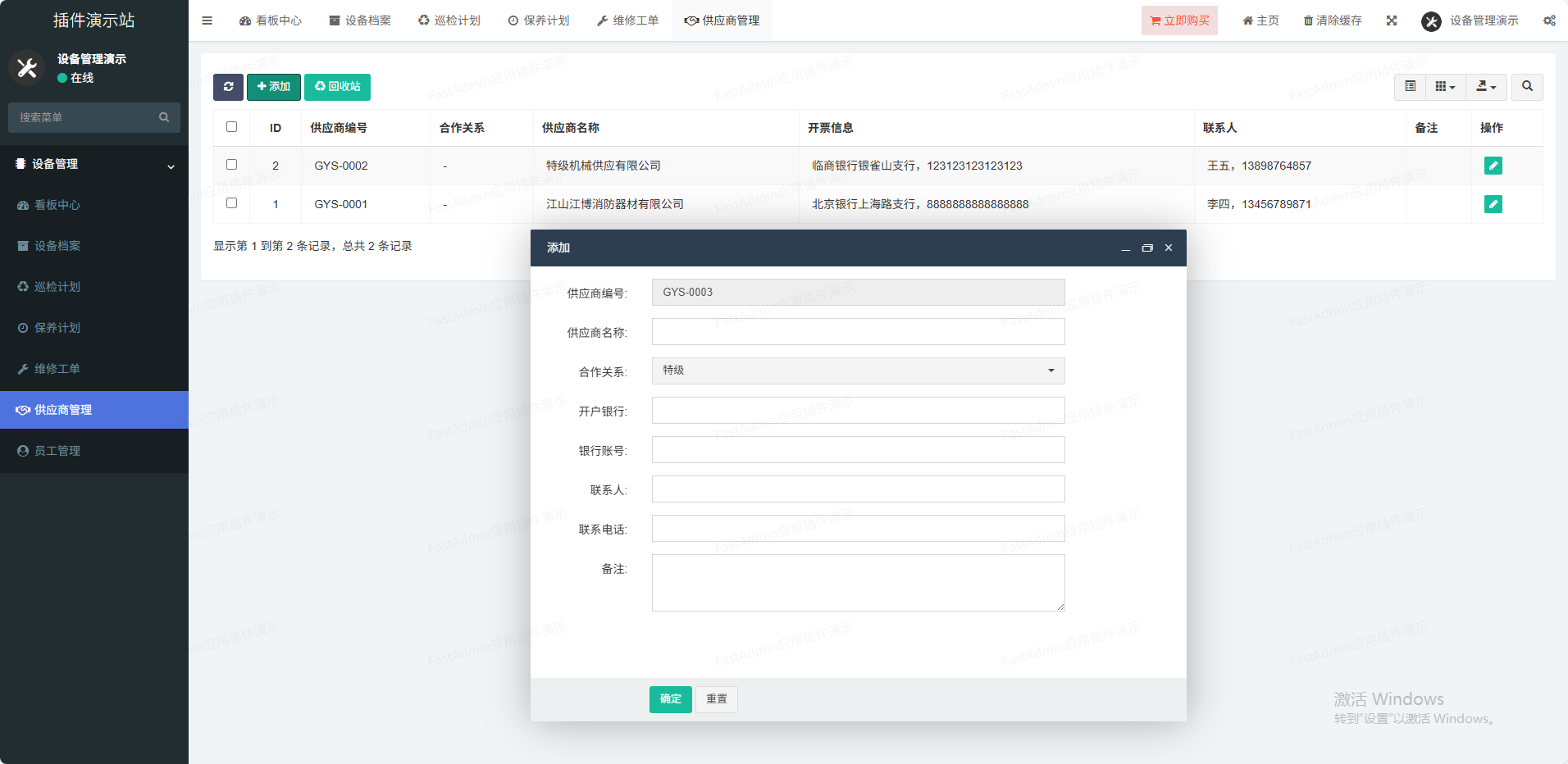
Task: Click search icon in sidebar menu search
Action: [x=164, y=117]
